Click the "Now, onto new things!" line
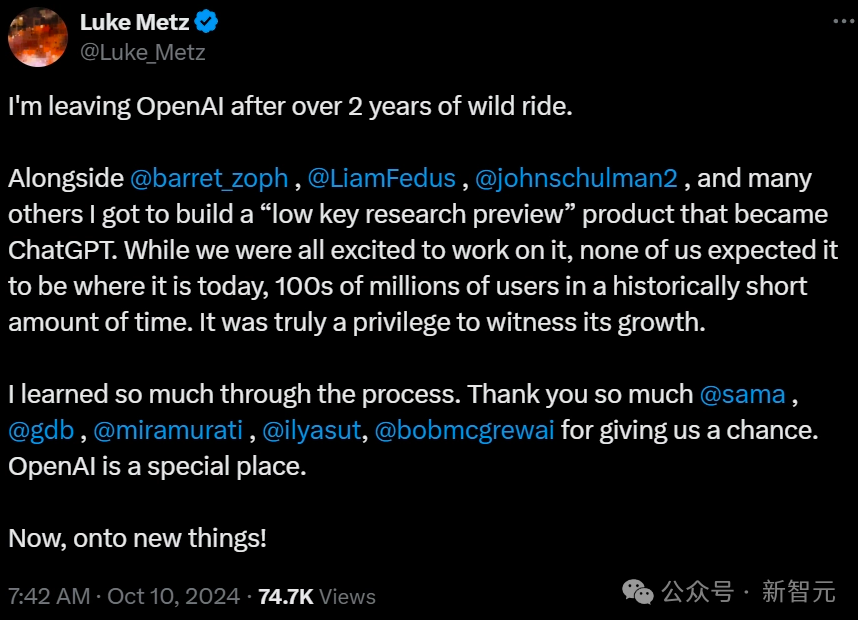 pyautogui.click(x=137, y=538)
